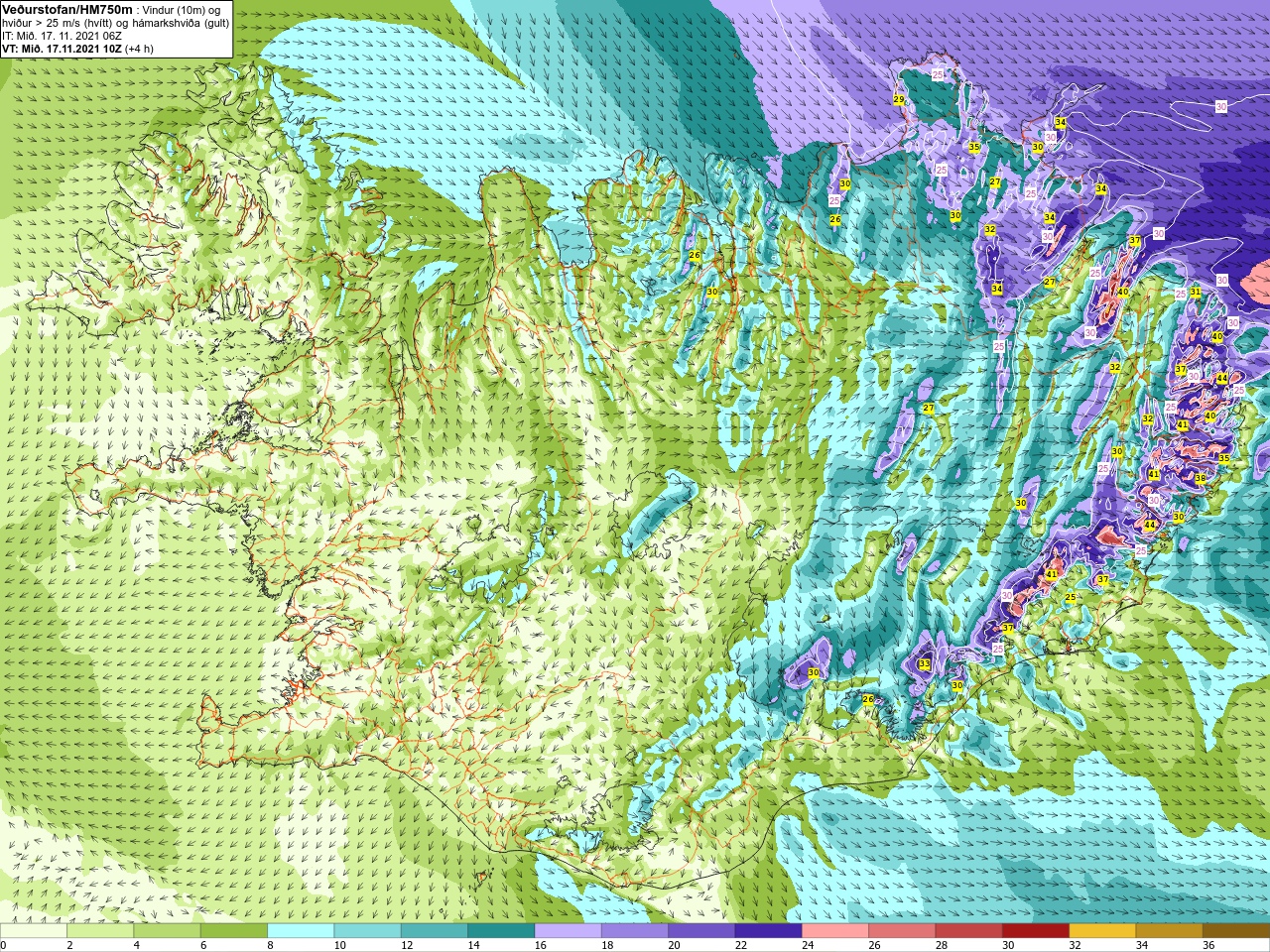The image size is (1270, 952).
Task: Click the 24–26 m/s light pink legend swatch
Action: [x=835, y=931]
